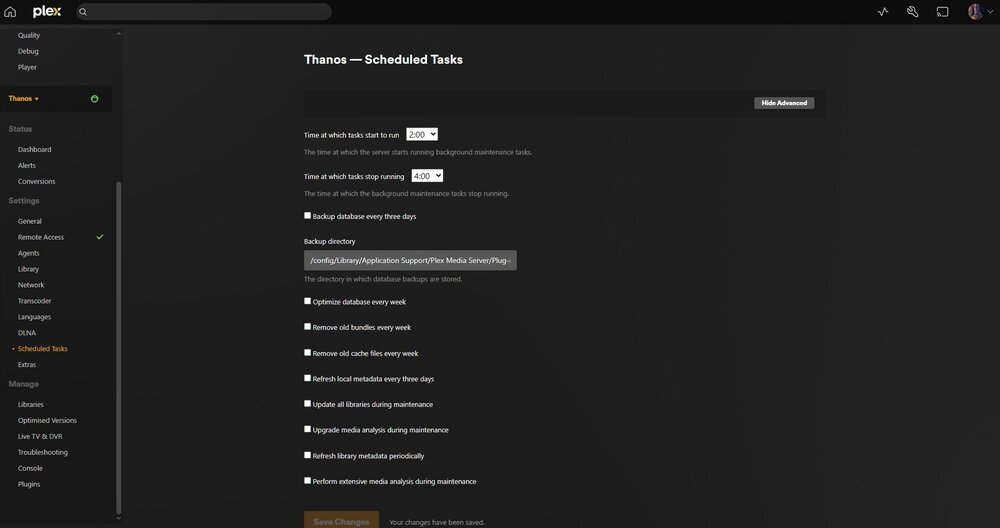This screenshot has width=1000, height=528.
Task: Open the settings wrench icon
Action: coord(913,11)
